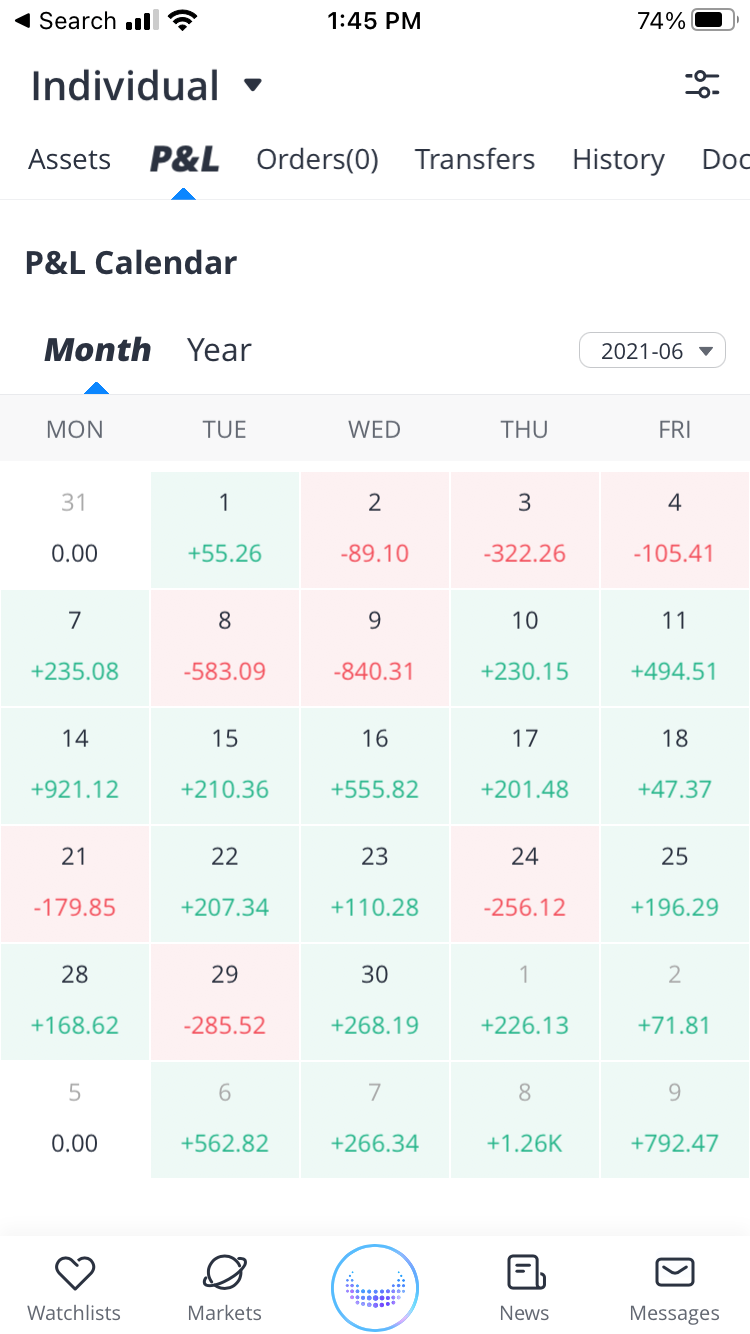The image size is (750, 1334).
Task: Switch calendar to Year view
Action: (219, 350)
